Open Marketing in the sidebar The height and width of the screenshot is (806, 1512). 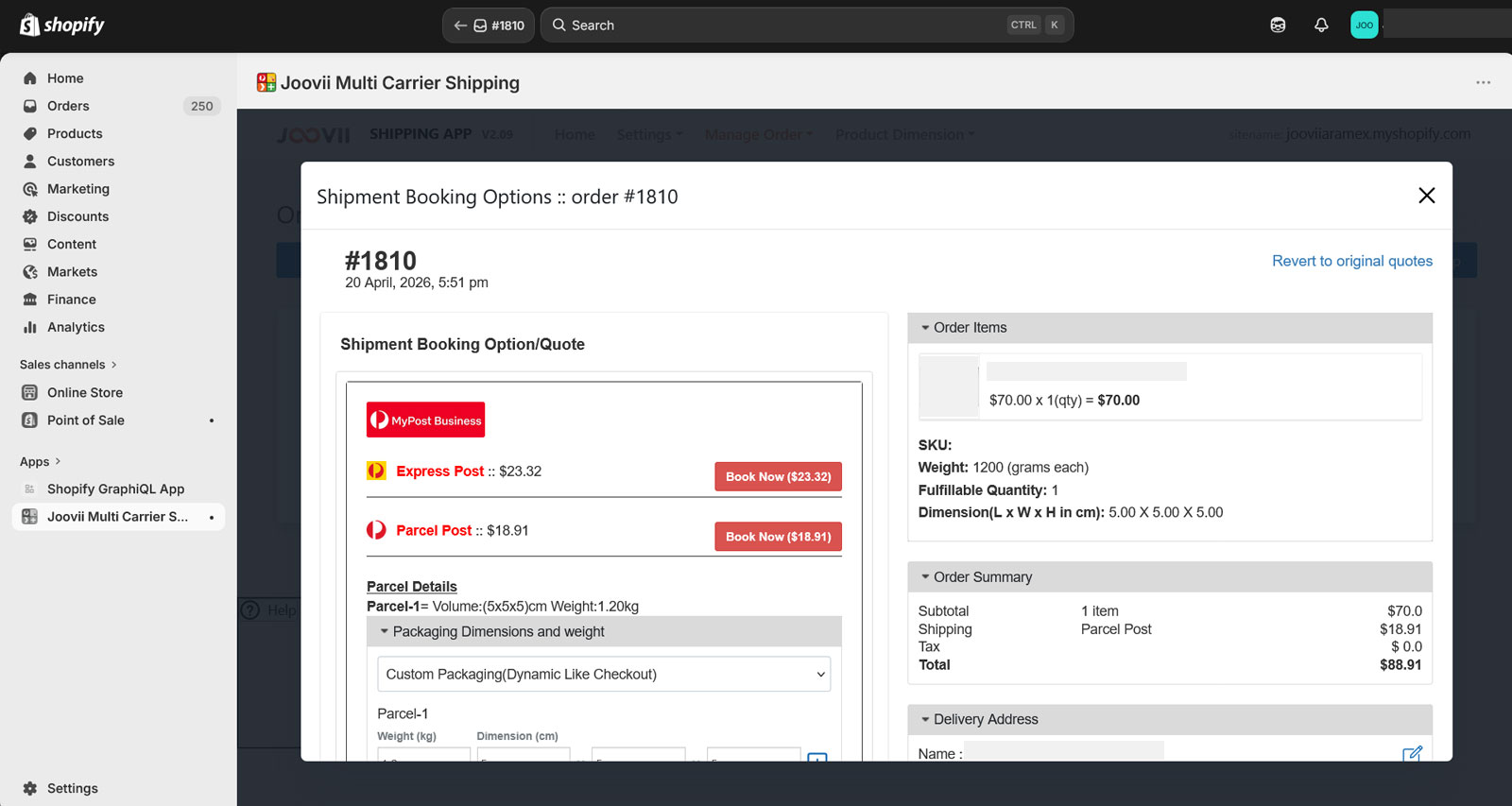[78, 189]
